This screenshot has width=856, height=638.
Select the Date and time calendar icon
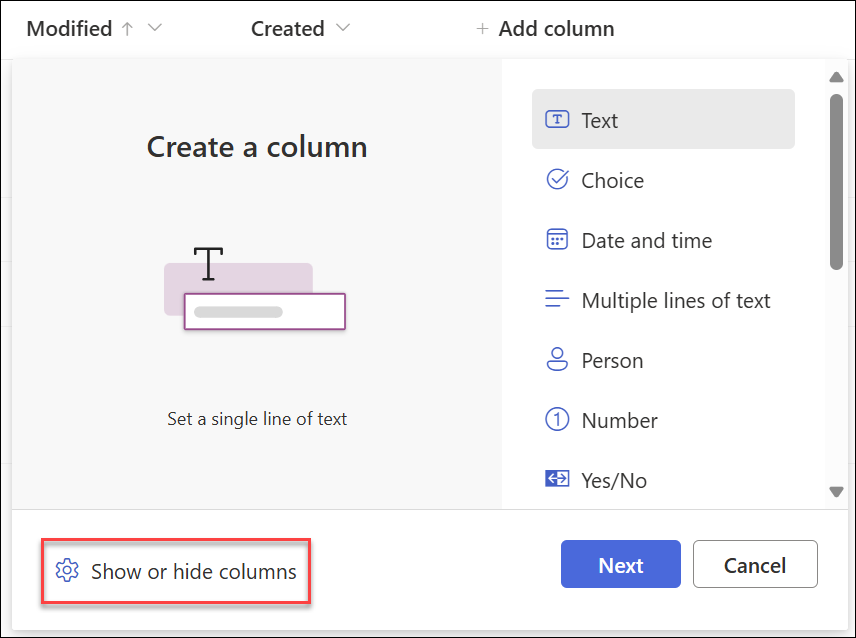point(558,240)
